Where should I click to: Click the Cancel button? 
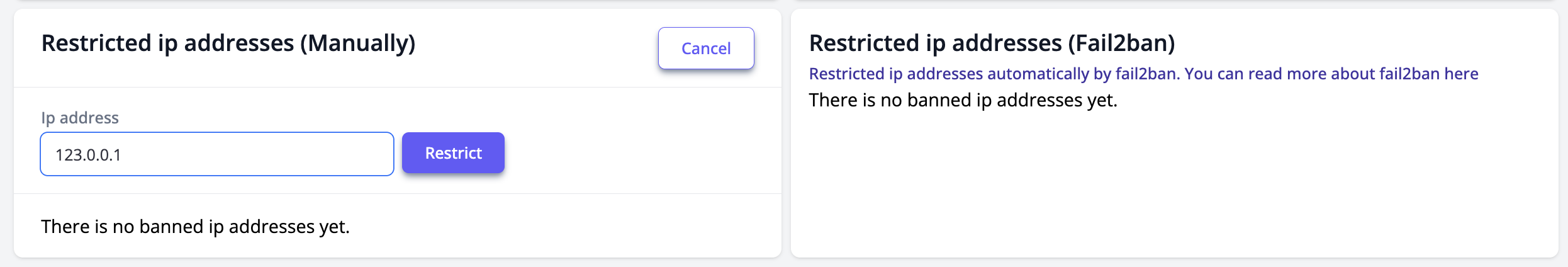click(x=706, y=48)
